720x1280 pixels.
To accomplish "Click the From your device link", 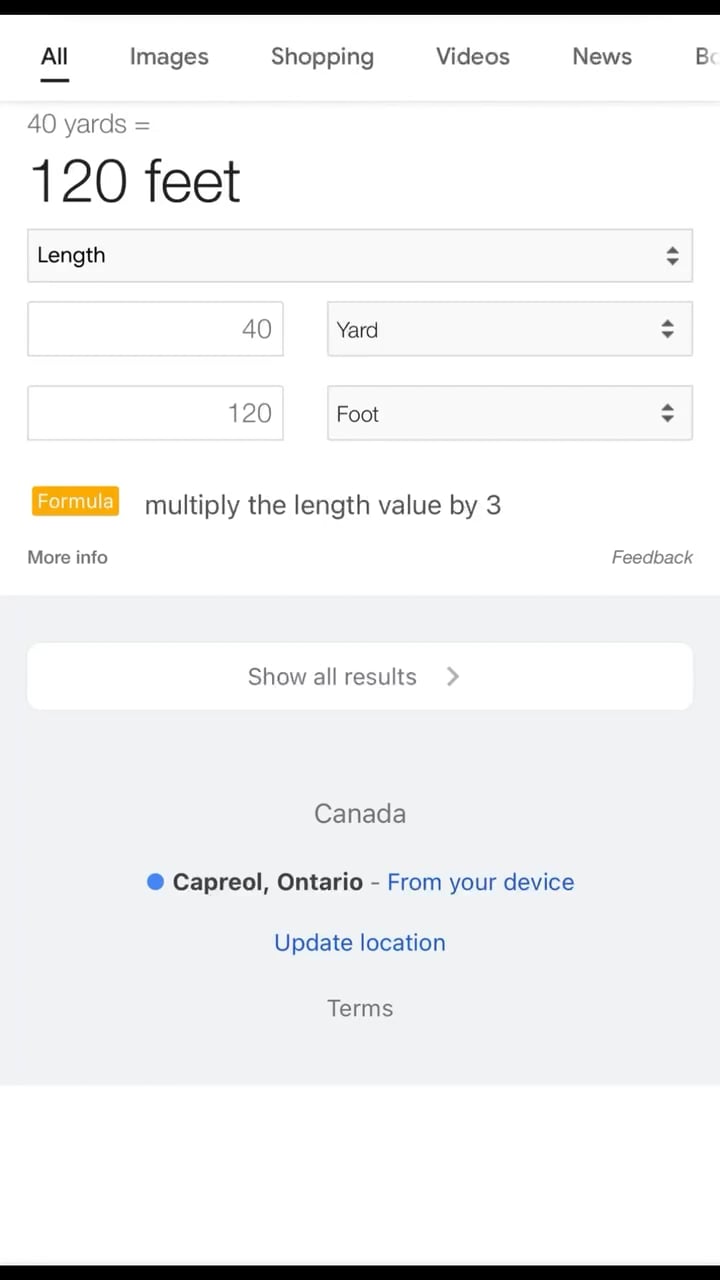I will 480,882.
